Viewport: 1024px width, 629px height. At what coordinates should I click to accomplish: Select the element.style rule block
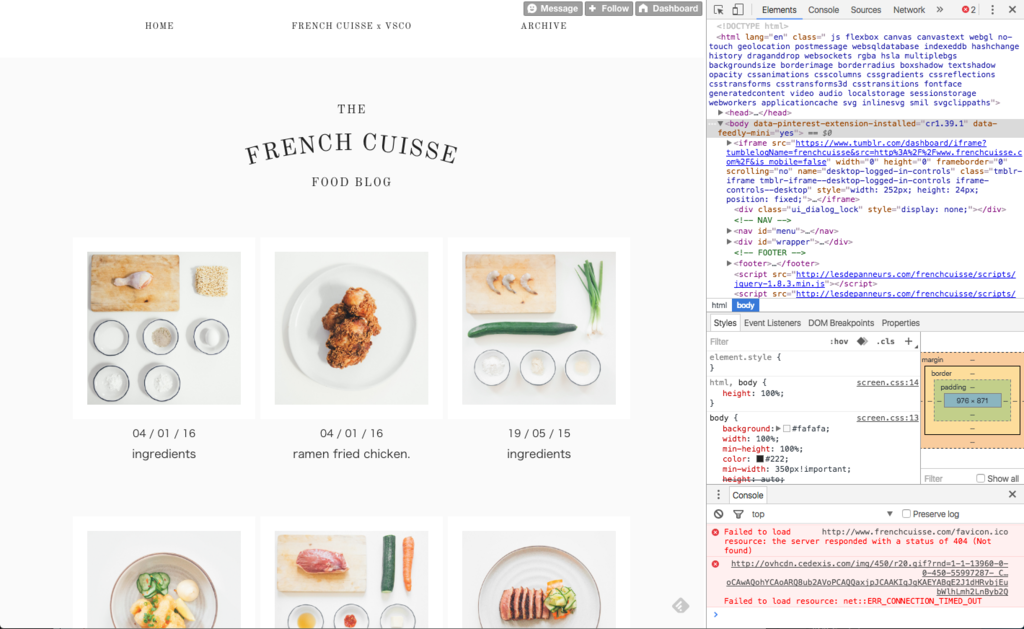(813, 362)
